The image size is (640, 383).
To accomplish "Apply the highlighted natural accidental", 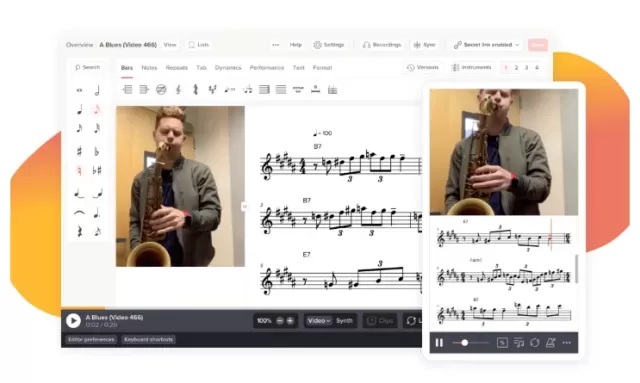I will point(79,170).
